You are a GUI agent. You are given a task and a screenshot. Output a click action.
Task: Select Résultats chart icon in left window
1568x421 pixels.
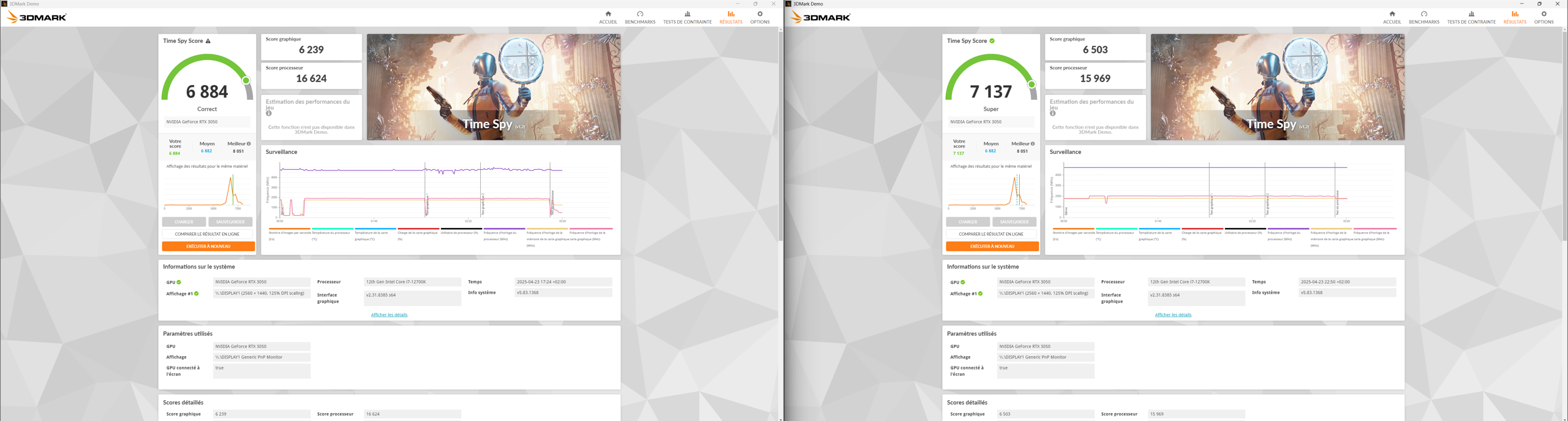731,14
